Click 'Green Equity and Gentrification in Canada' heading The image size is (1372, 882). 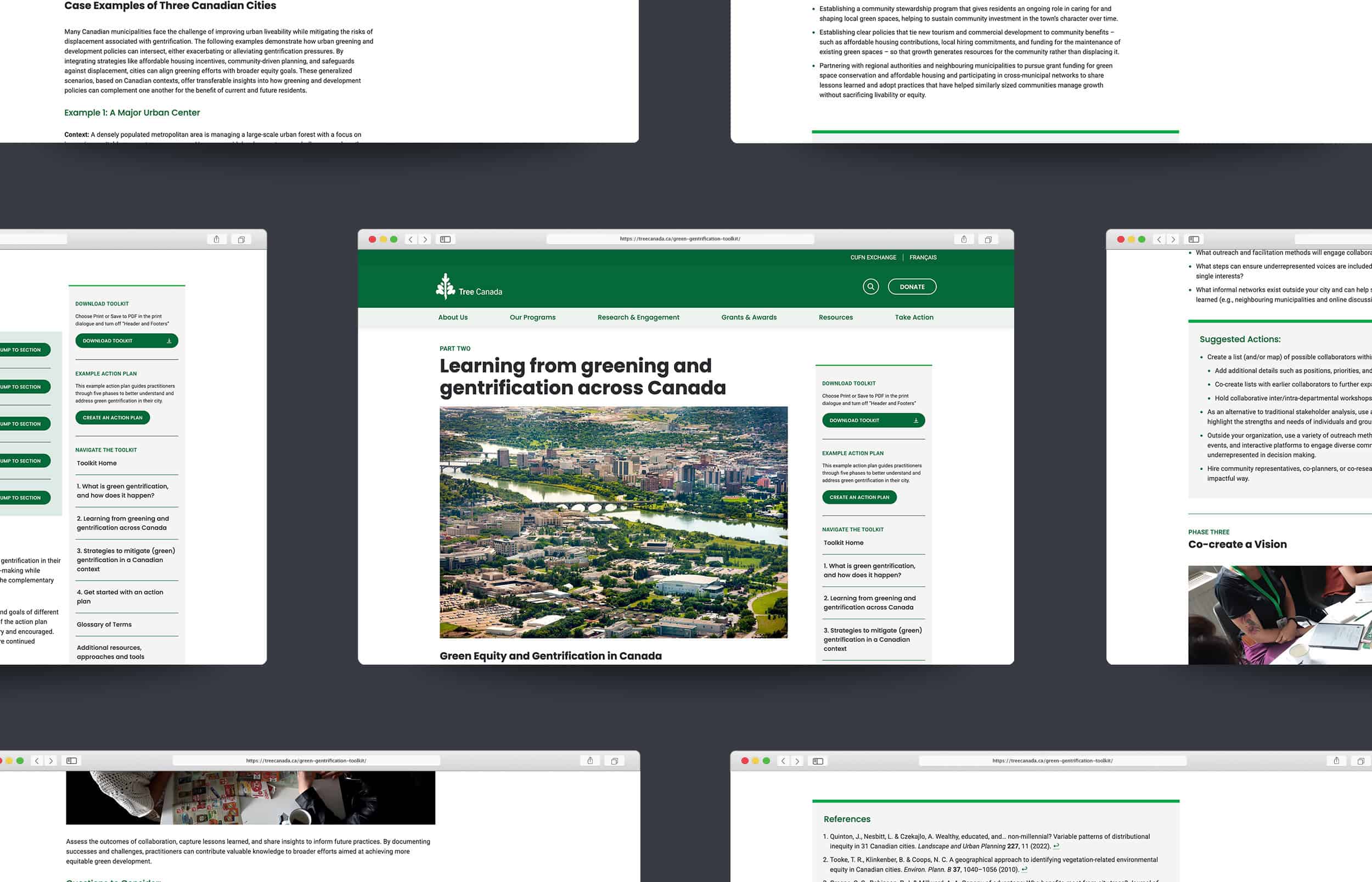click(550, 656)
